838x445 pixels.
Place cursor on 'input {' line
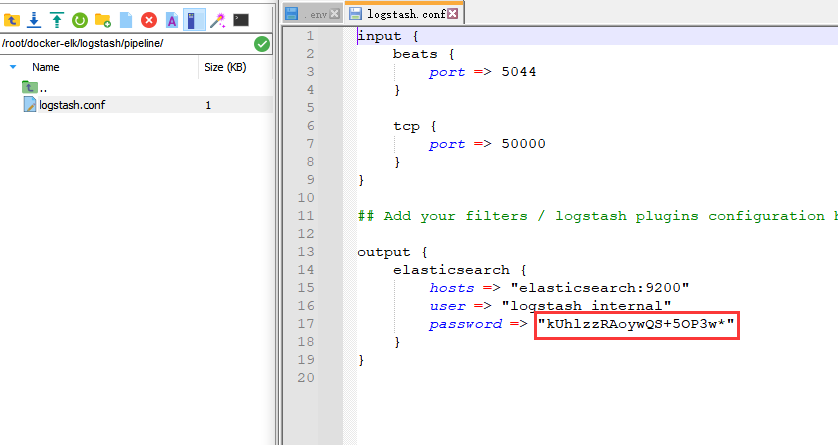tap(388, 36)
